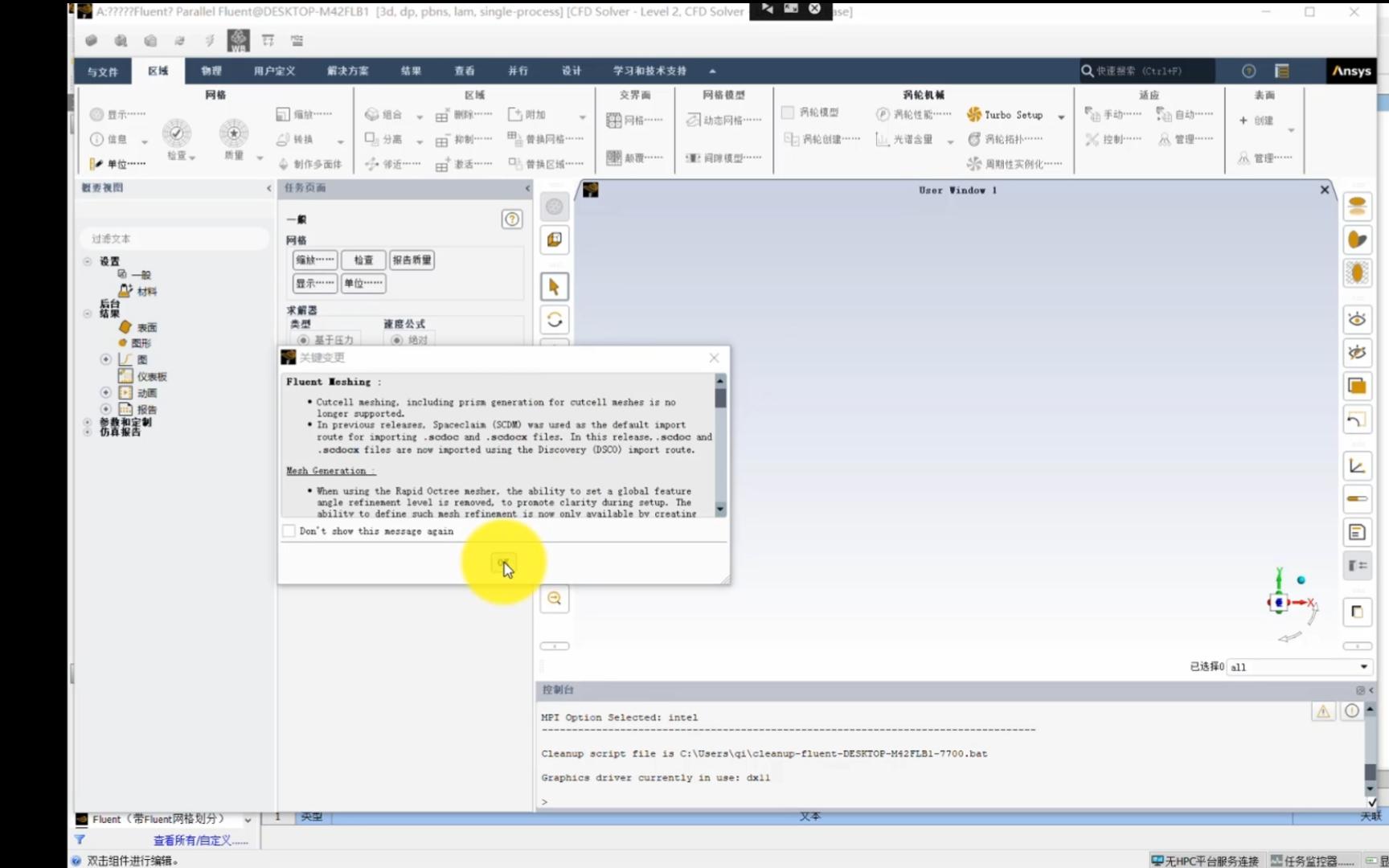The width and height of the screenshot is (1389, 868).
Task: Open the 用户定义 (User-Defined) ribbon tab
Action: (x=275, y=71)
